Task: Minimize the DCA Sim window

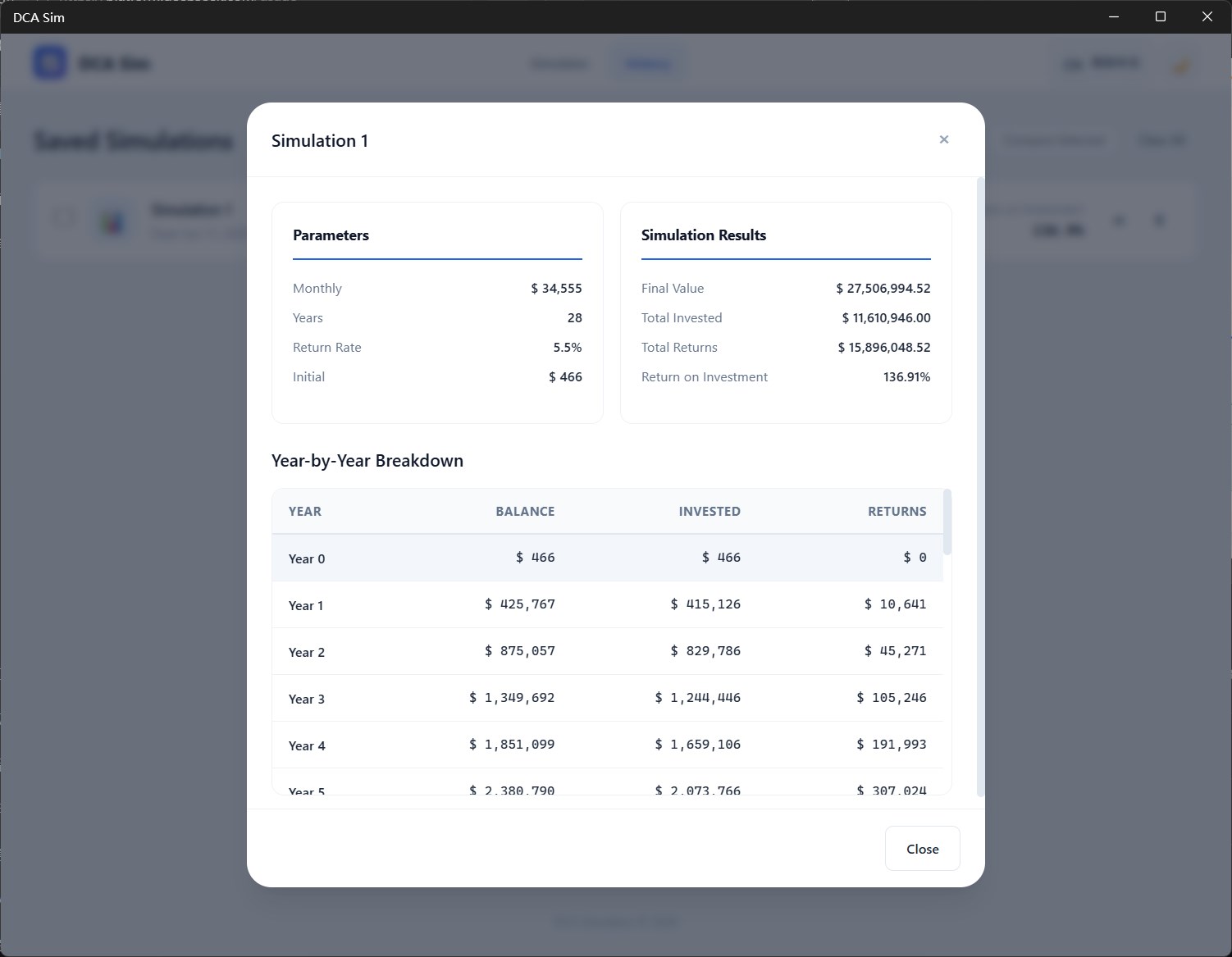Action: point(1114,16)
